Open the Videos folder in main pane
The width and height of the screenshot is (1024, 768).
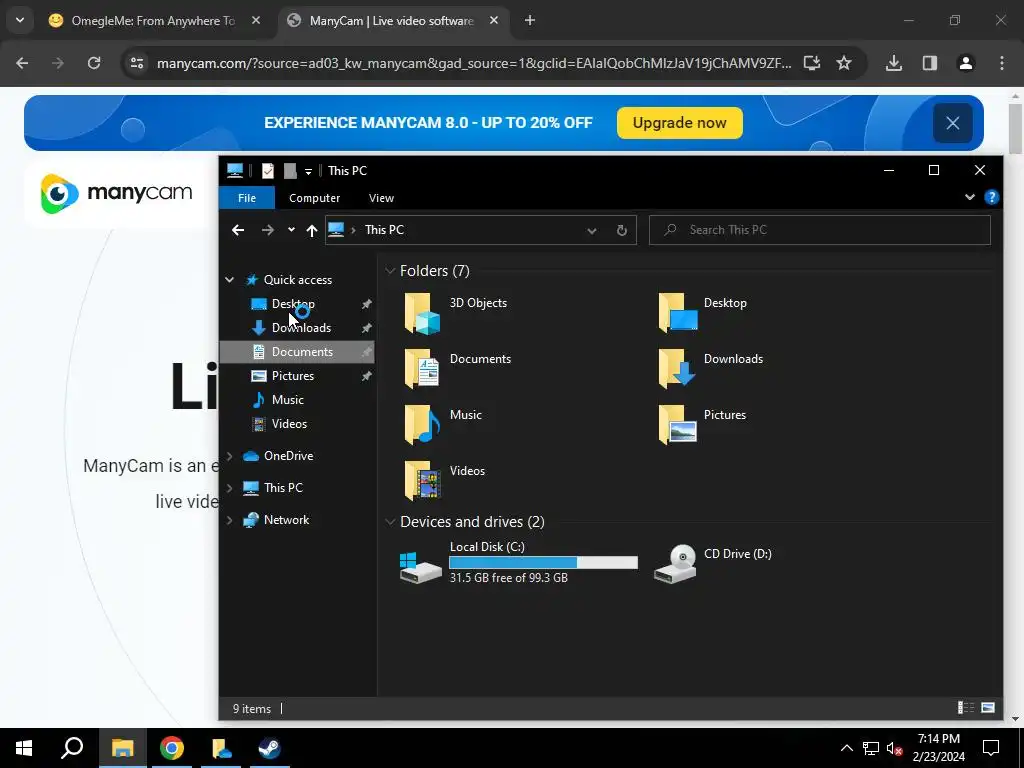(444, 481)
